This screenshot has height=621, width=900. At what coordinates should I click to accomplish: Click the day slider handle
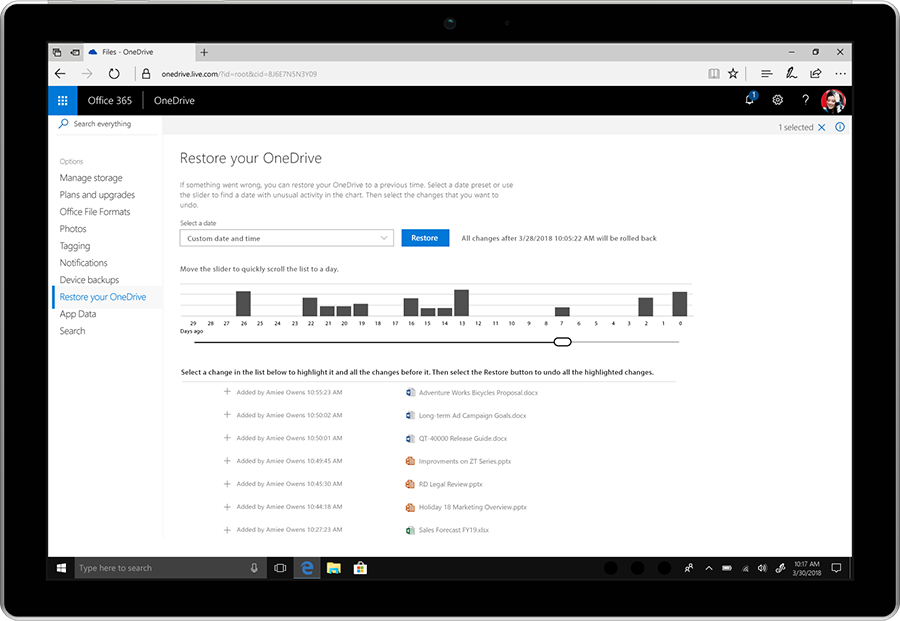tap(562, 341)
